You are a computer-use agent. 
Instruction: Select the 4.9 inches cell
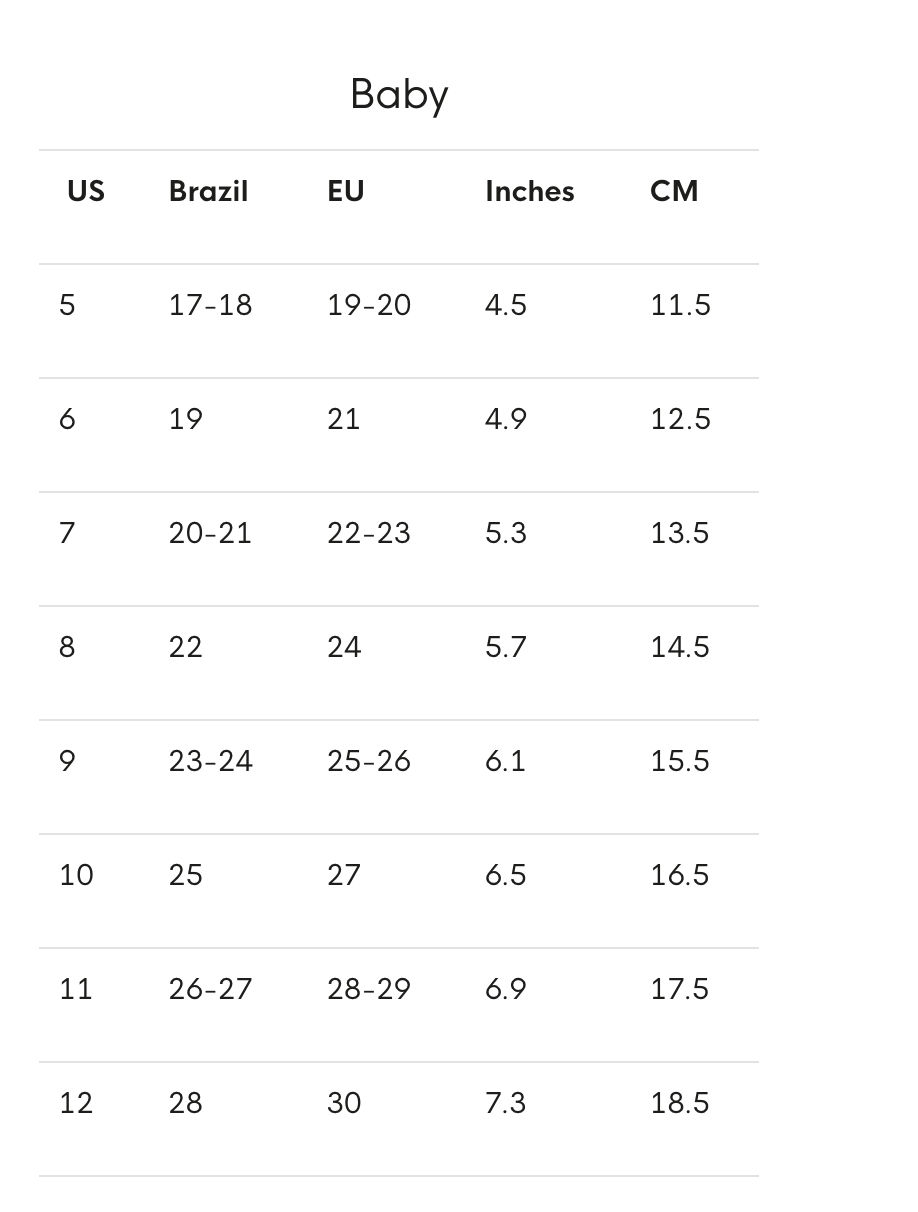click(x=505, y=419)
